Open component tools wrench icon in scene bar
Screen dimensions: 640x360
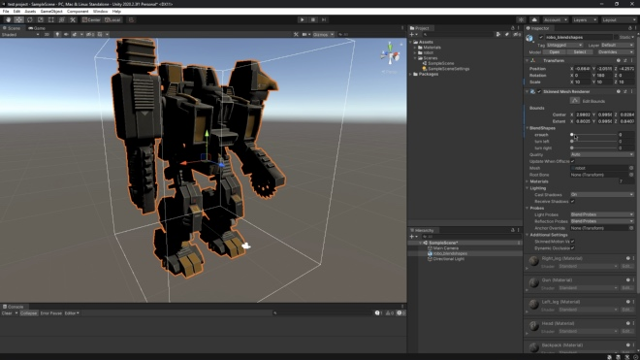(x=296, y=35)
